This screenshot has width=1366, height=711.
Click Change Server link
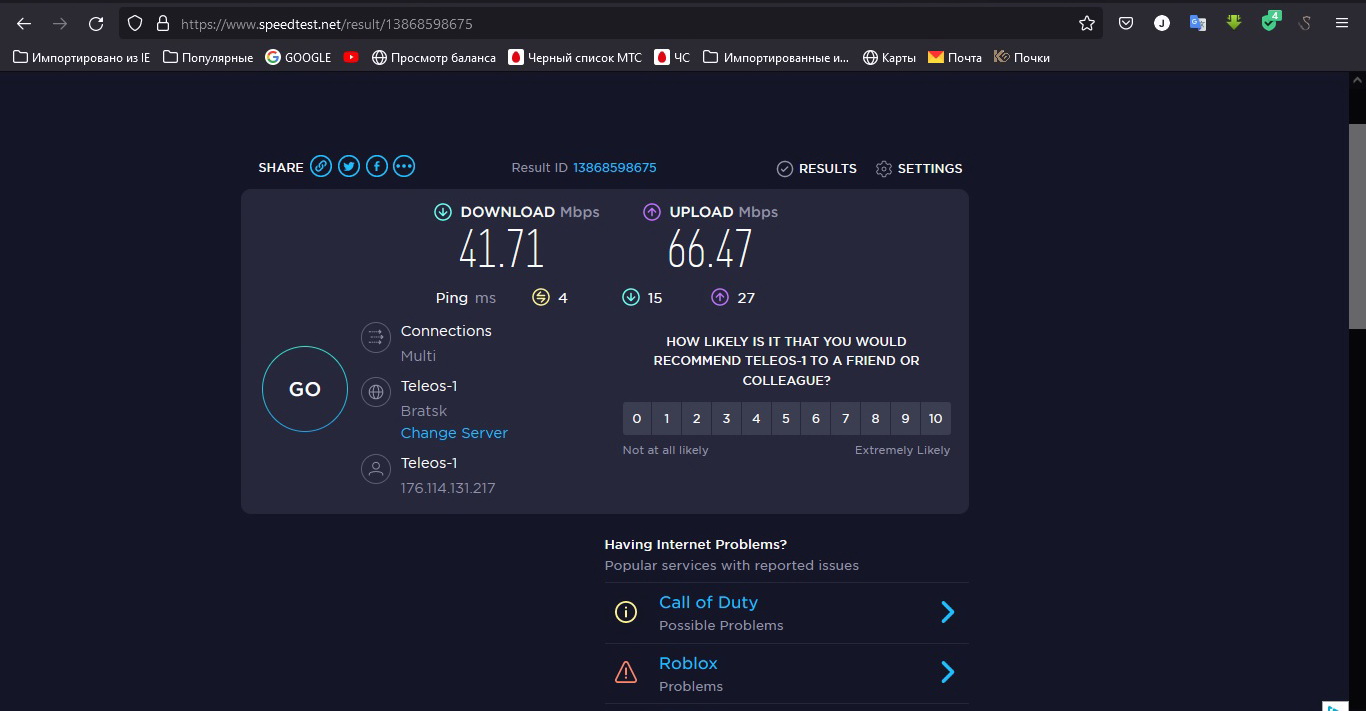(454, 433)
